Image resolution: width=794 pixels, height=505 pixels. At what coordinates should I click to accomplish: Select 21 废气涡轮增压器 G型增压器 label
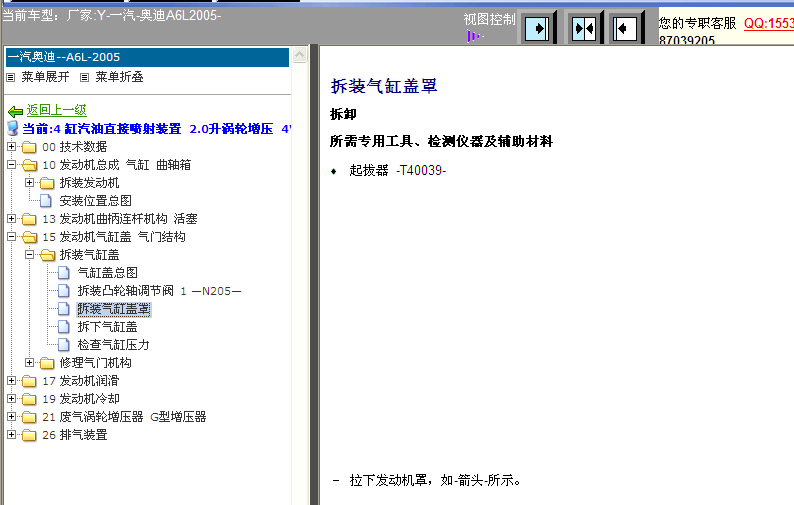click(x=124, y=417)
